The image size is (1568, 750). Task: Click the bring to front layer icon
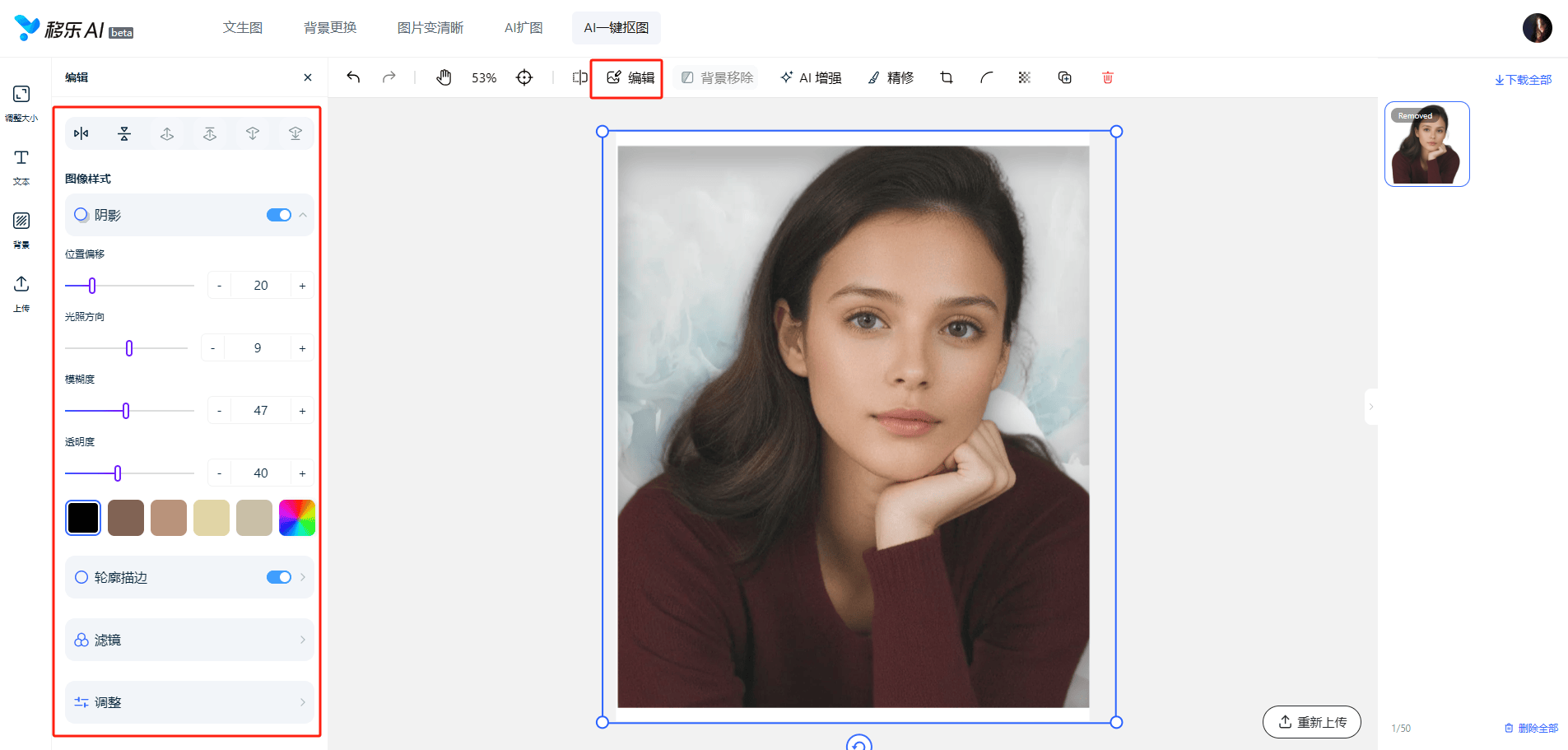click(x=210, y=133)
